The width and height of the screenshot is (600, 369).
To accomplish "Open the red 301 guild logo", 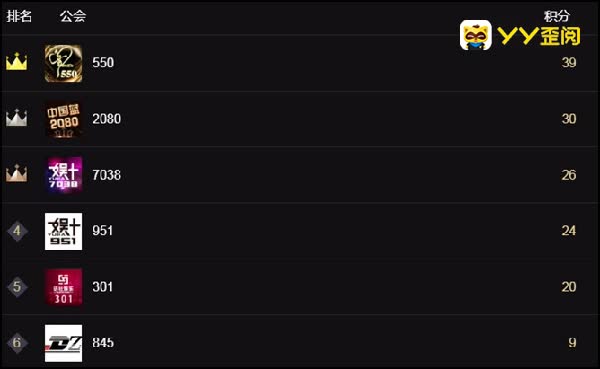I will pyautogui.click(x=64, y=287).
